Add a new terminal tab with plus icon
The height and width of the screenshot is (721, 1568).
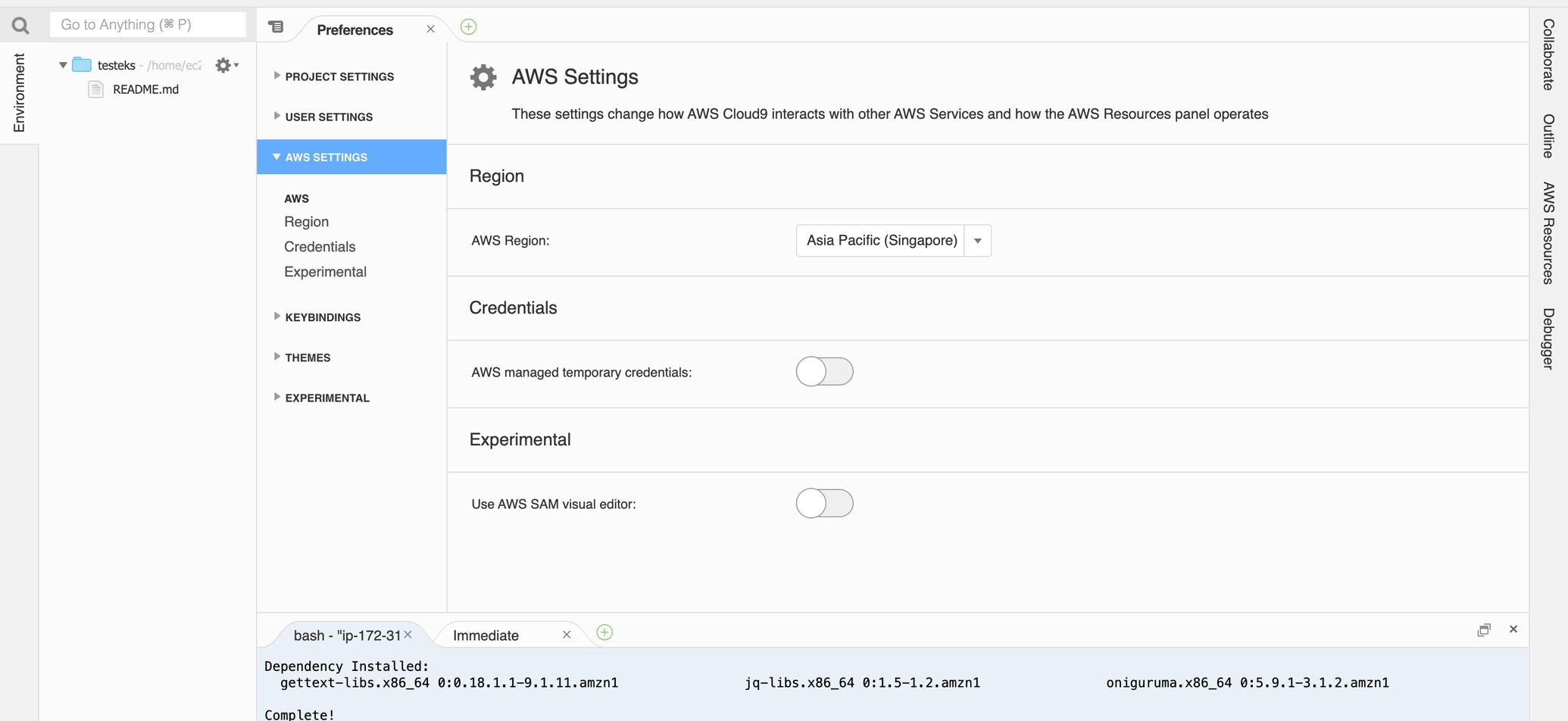pos(604,632)
